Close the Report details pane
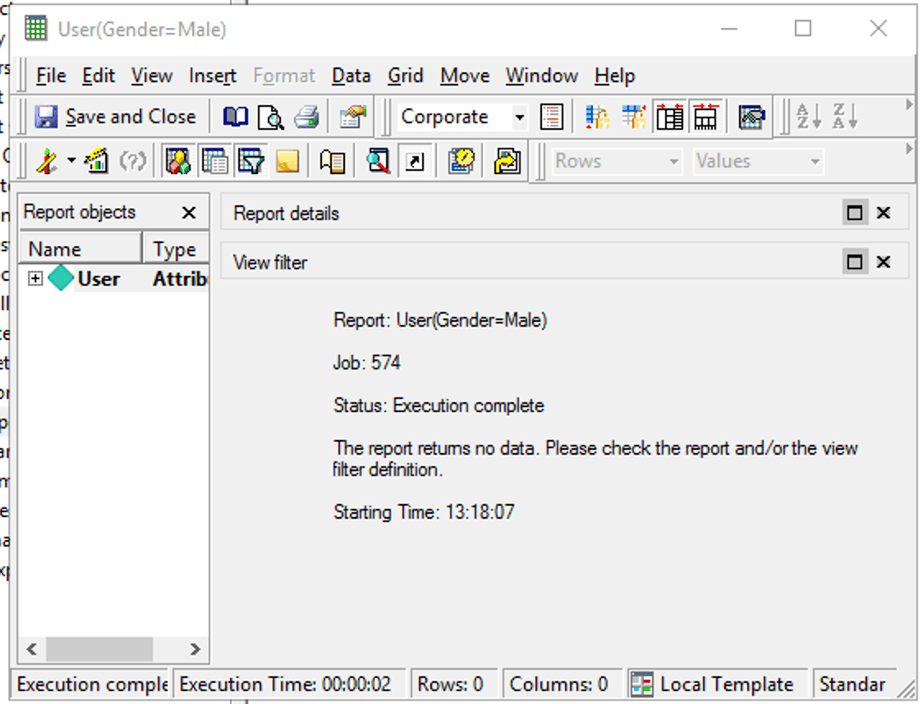922x704 pixels. pos(883,213)
